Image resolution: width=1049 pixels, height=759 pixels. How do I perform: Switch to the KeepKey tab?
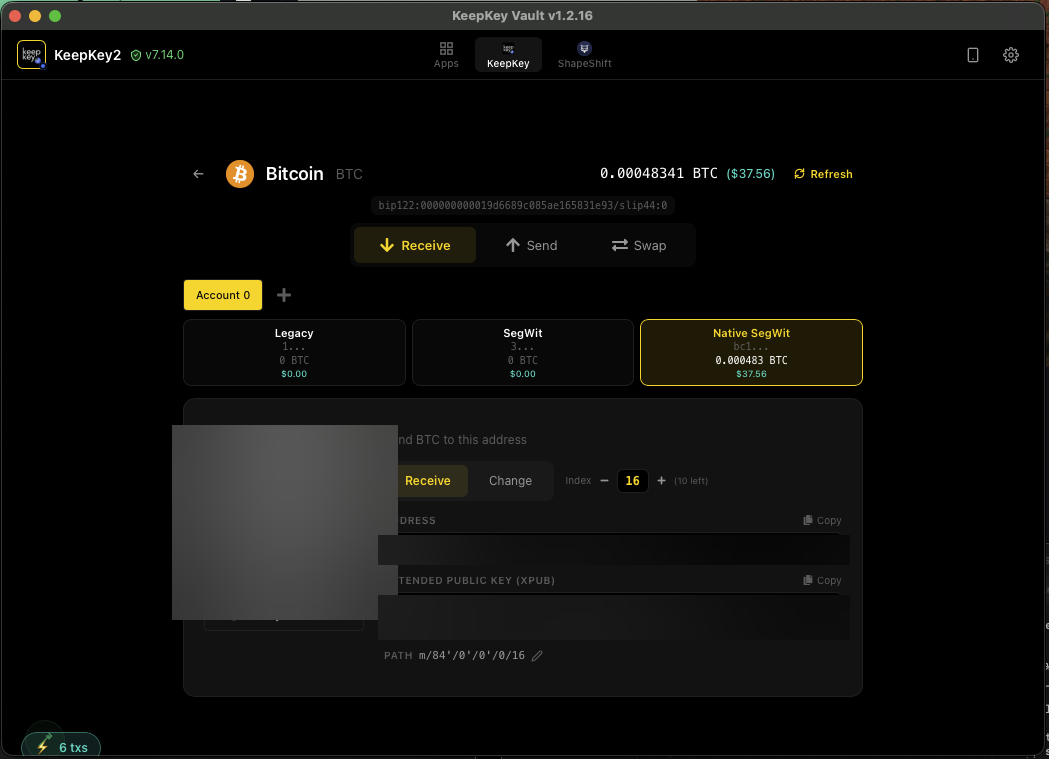508,55
